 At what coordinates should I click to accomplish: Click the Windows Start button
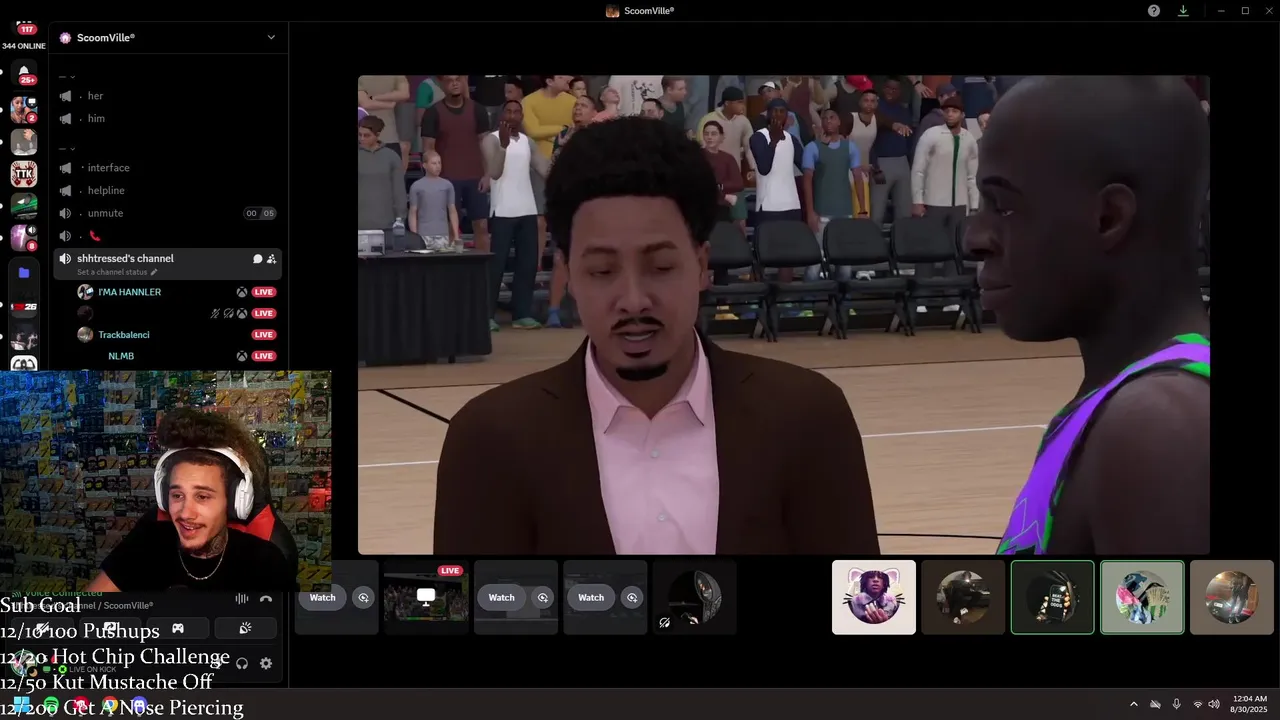click(21, 705)
